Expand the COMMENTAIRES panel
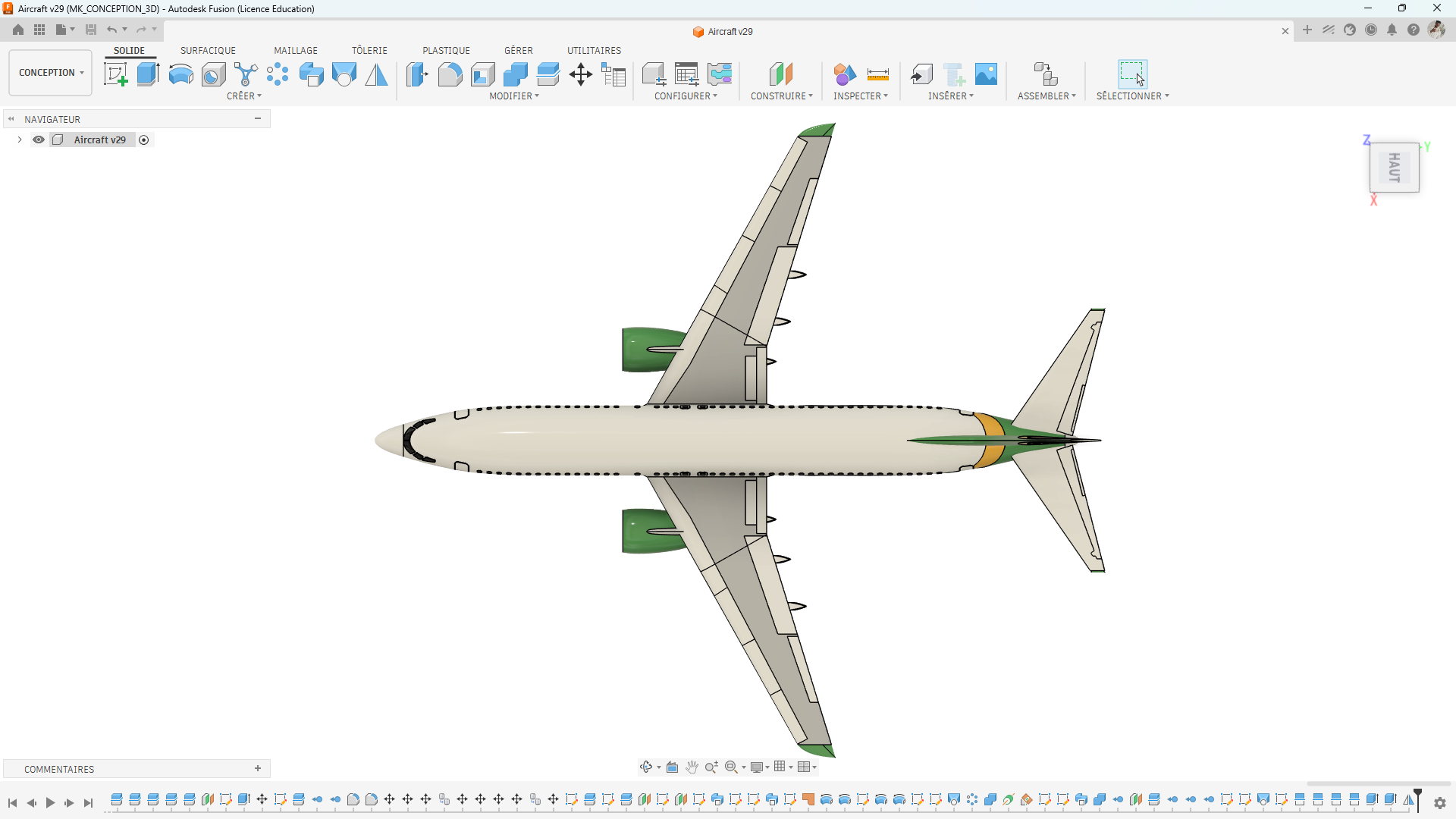 pos(258,769)
